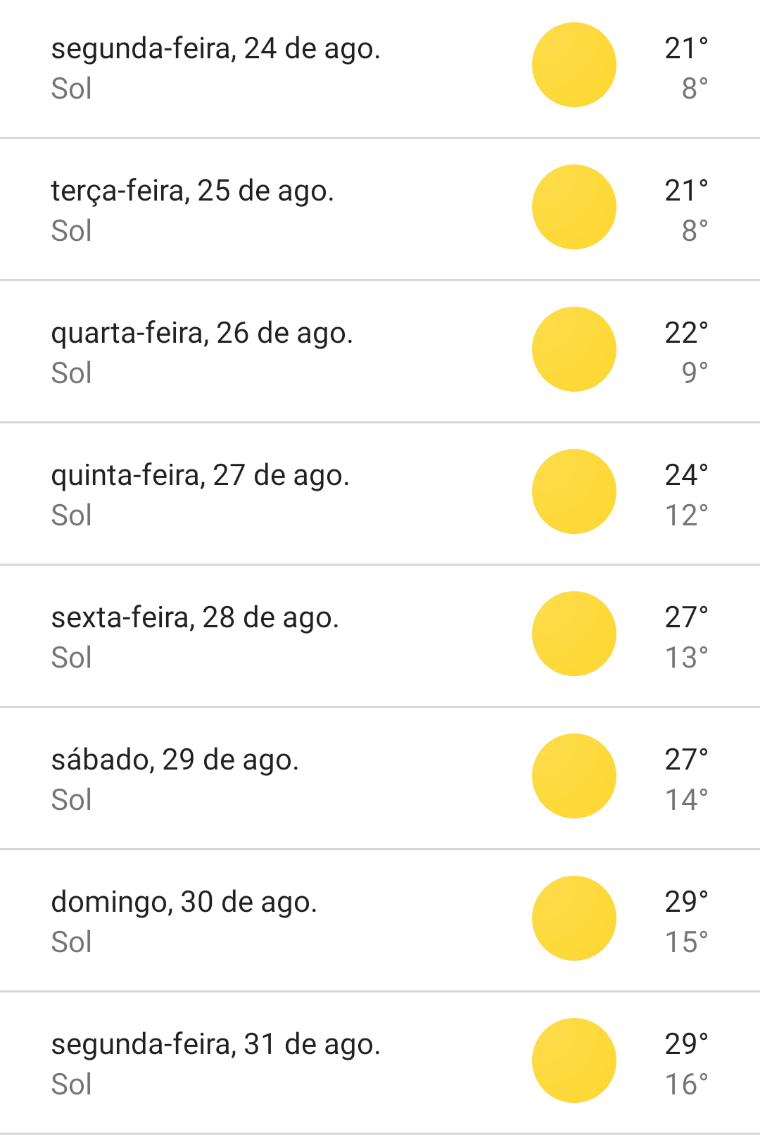
Task: Select the sun icon for sábado
Action: [574, 775]
